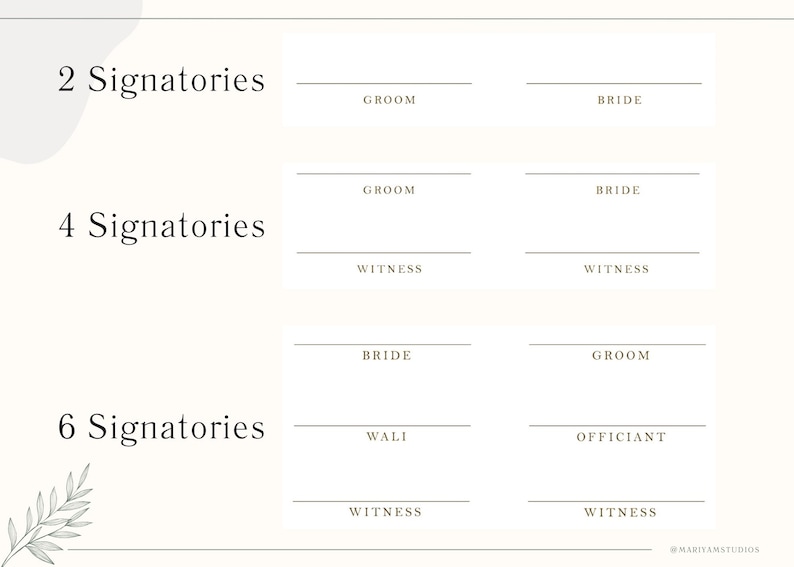Click the 6 Signatories heading
794x567 pixels.
coord(162,427)
